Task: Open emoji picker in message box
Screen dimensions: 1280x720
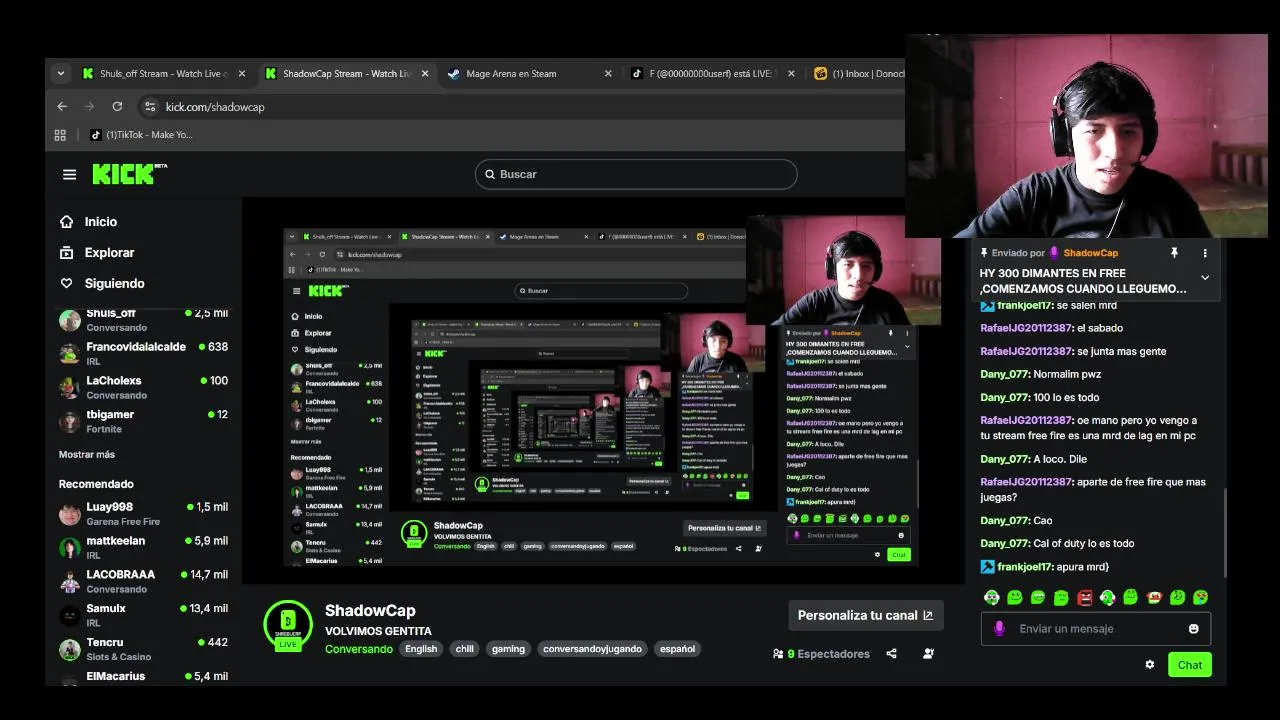Action: point(1193,629)
